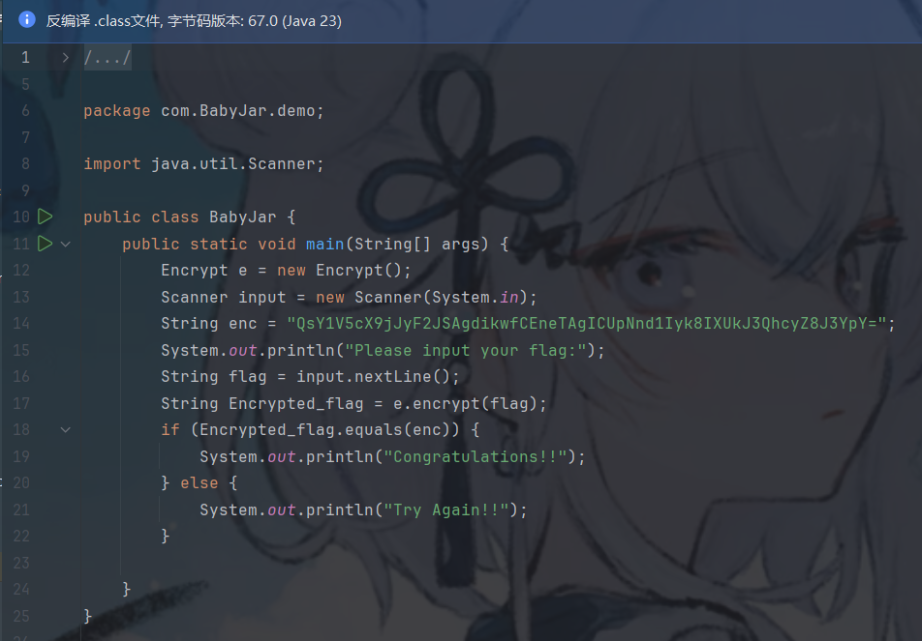Click the "Congratulations!!" string literal
924x641 pixels.
[x=475, y=457]
